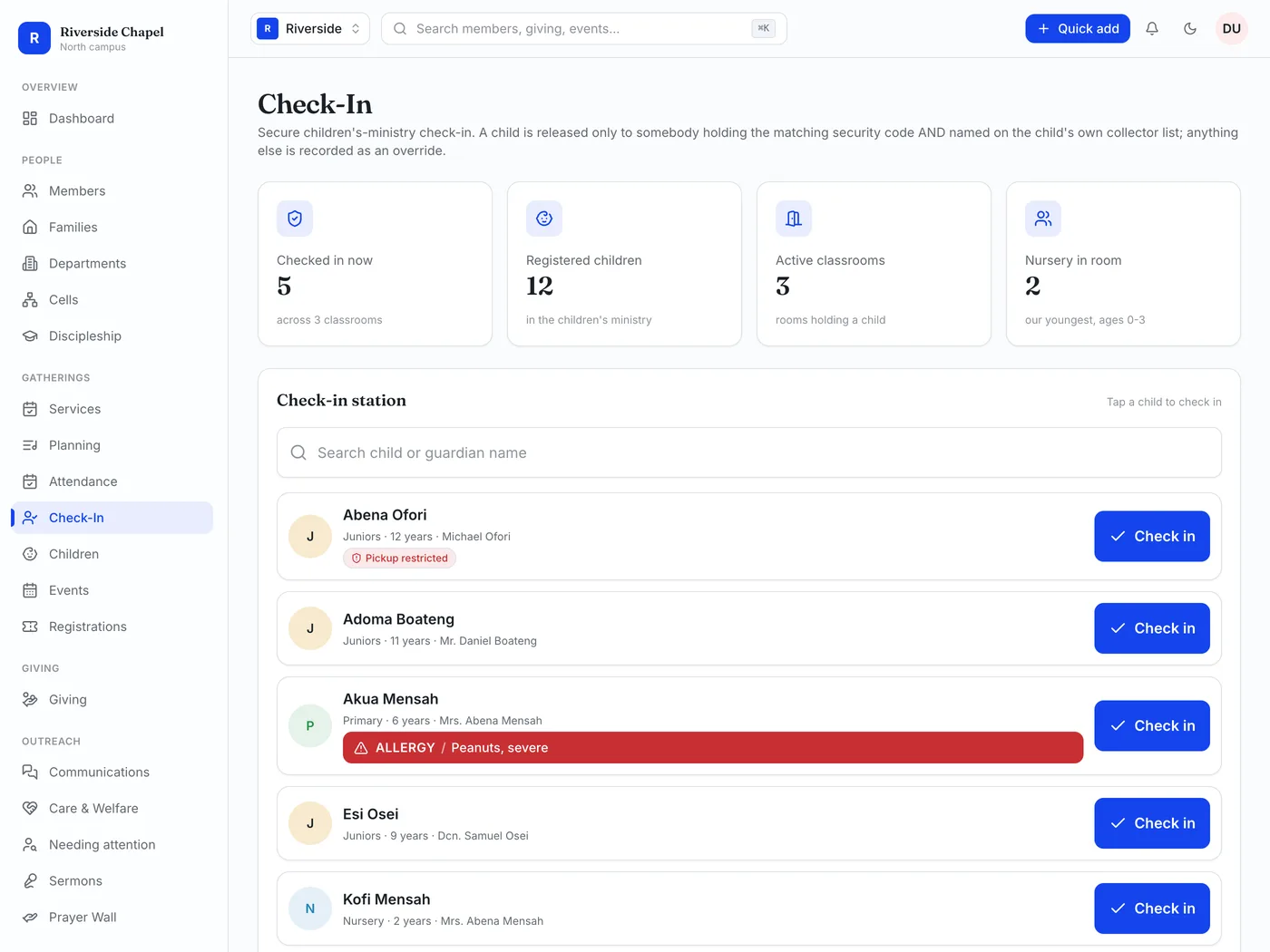Click the Children face icon
The height and width of the screenshot is (952, 1270).
(x=30, y=554)
